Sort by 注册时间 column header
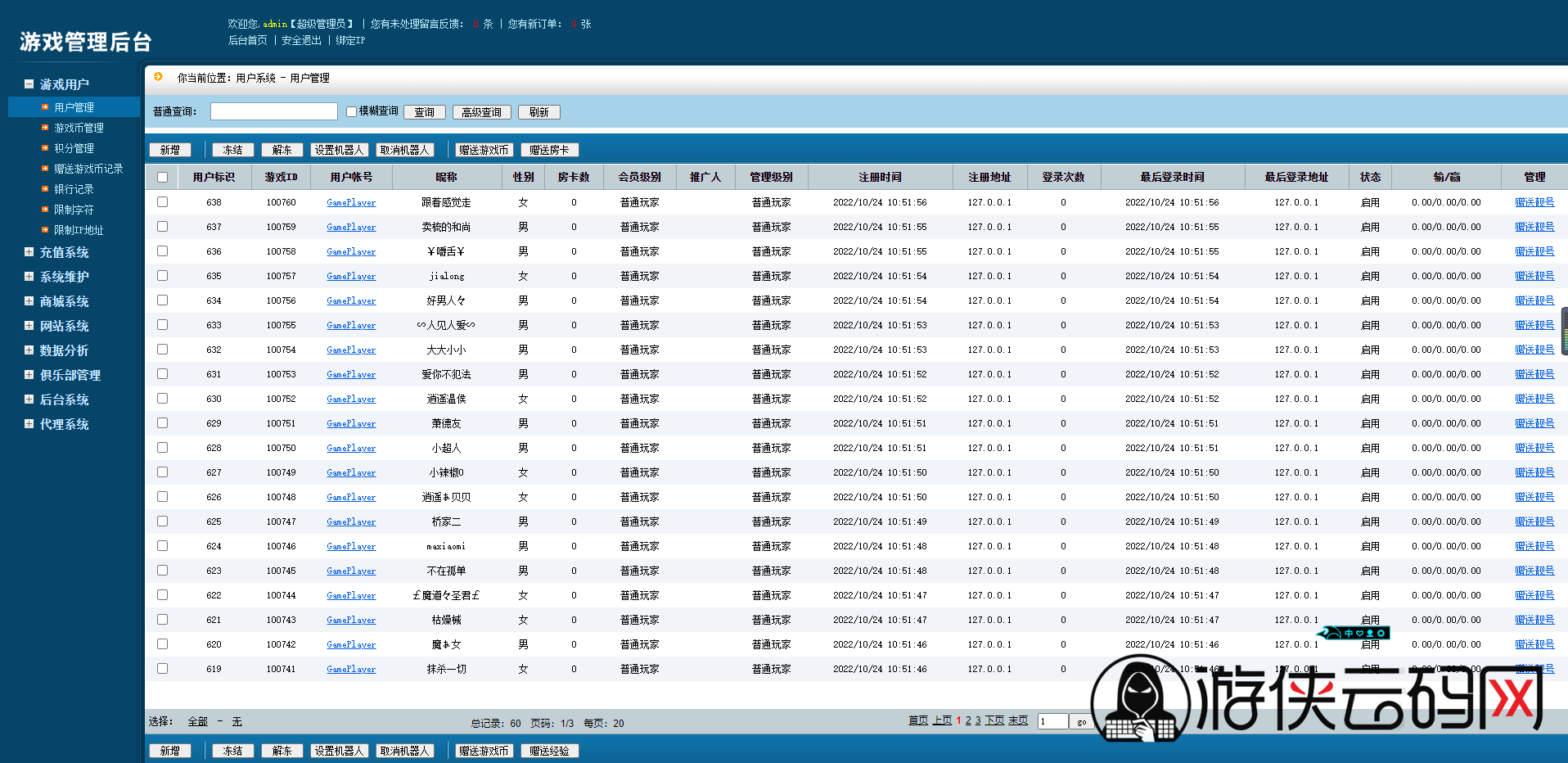Image resolution: width=1568 pixels, height=763 pixels. click(880, 177)
